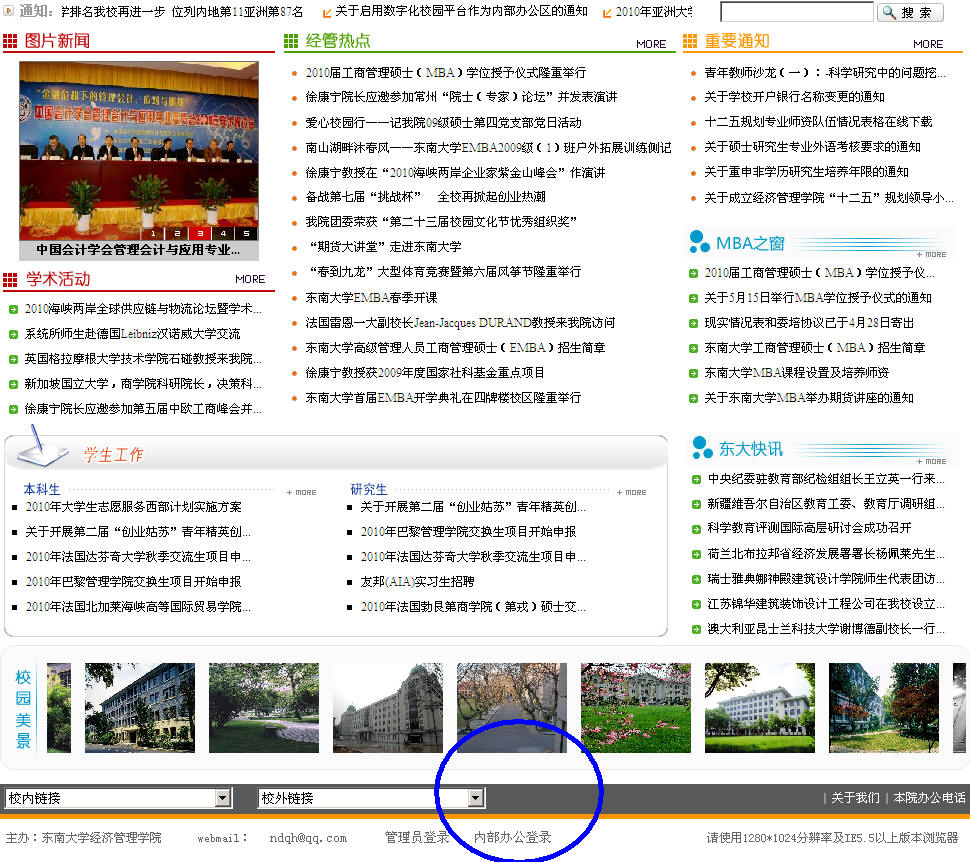Click the red grid icon beside 图片新闻

[x=10, y=41]
